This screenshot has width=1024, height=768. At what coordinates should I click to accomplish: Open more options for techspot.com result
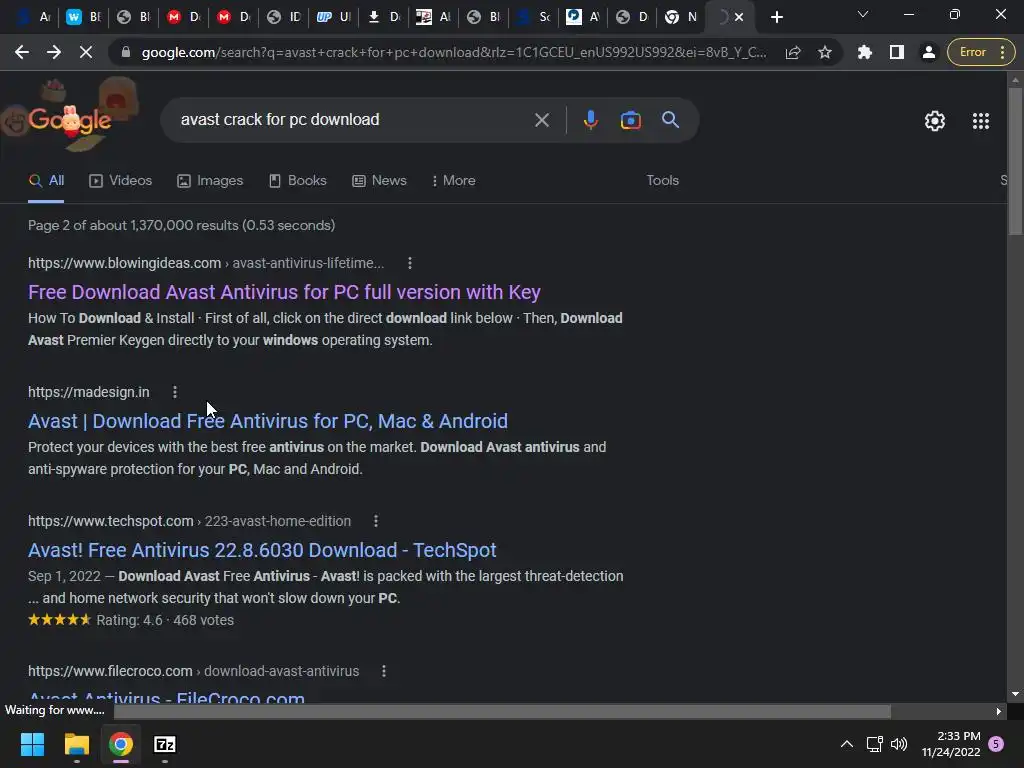(x=376, y=521)
